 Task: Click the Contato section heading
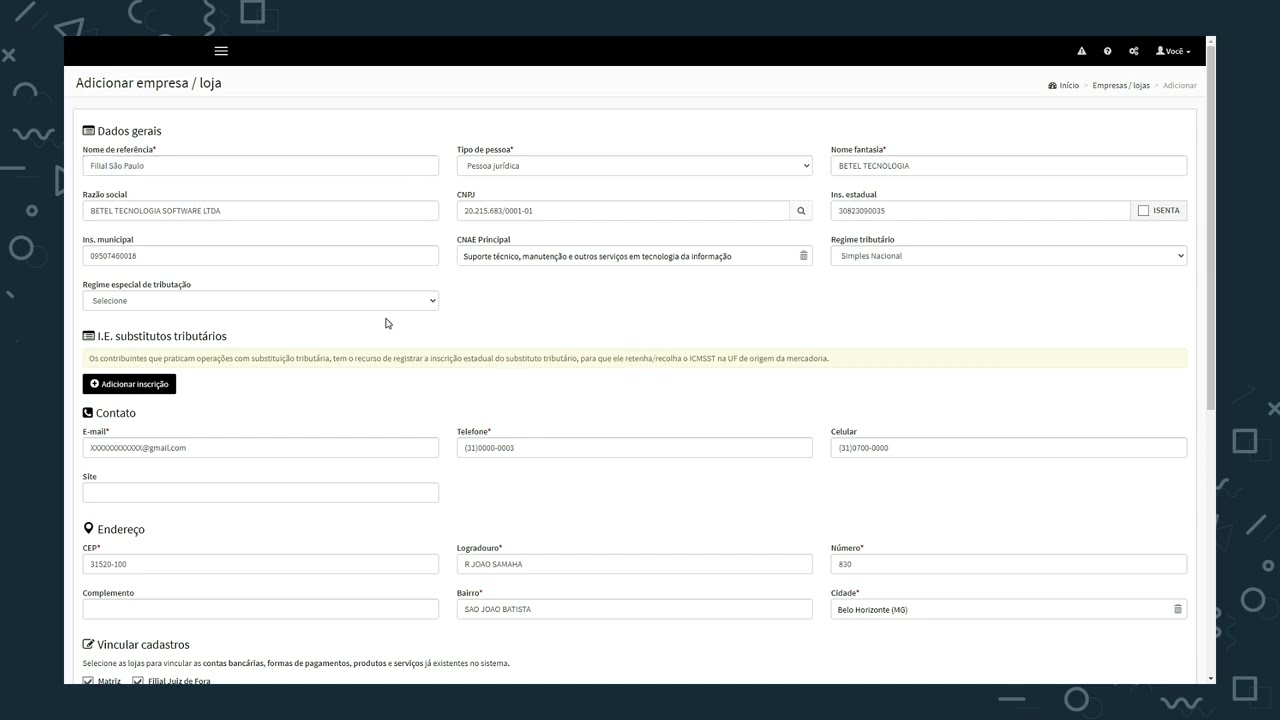click(x=109, y=413)
